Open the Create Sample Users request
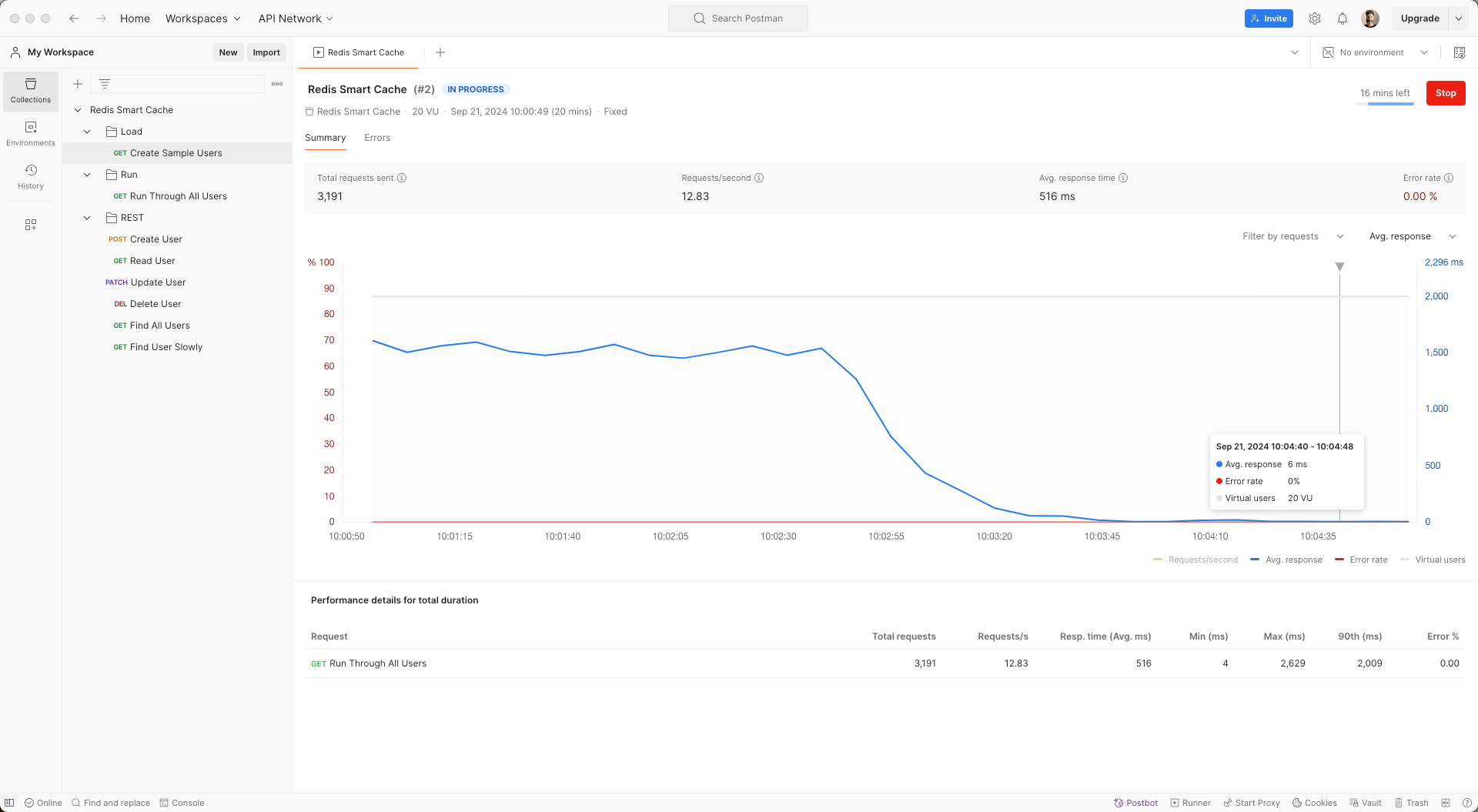 (177, 153)
